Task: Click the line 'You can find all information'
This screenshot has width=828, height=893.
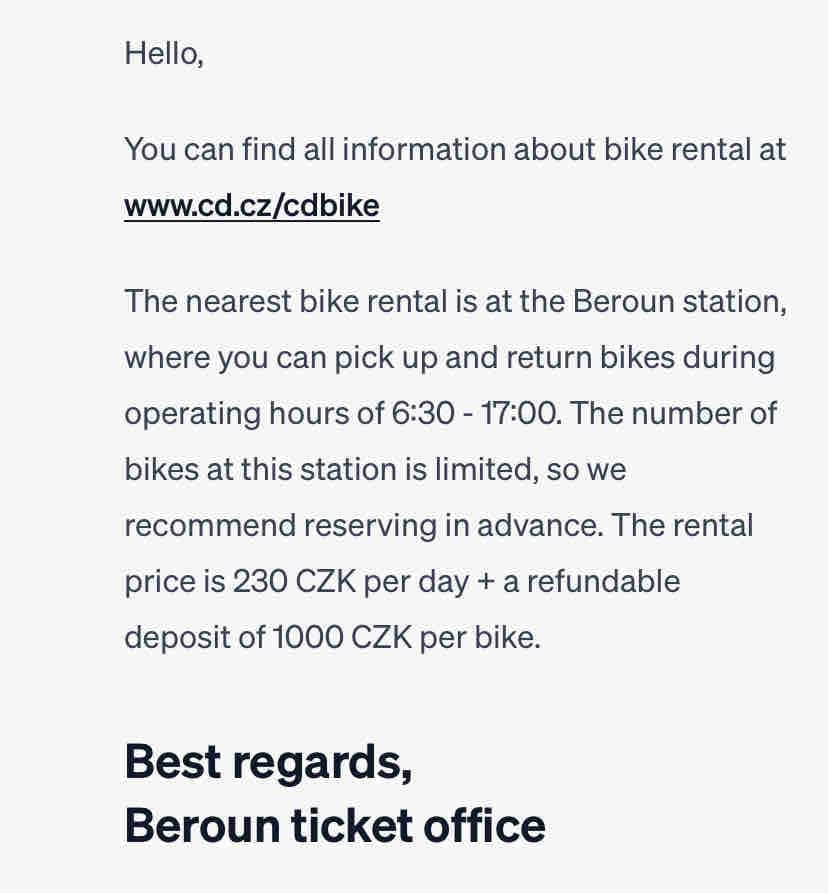Action: point(315,150)
